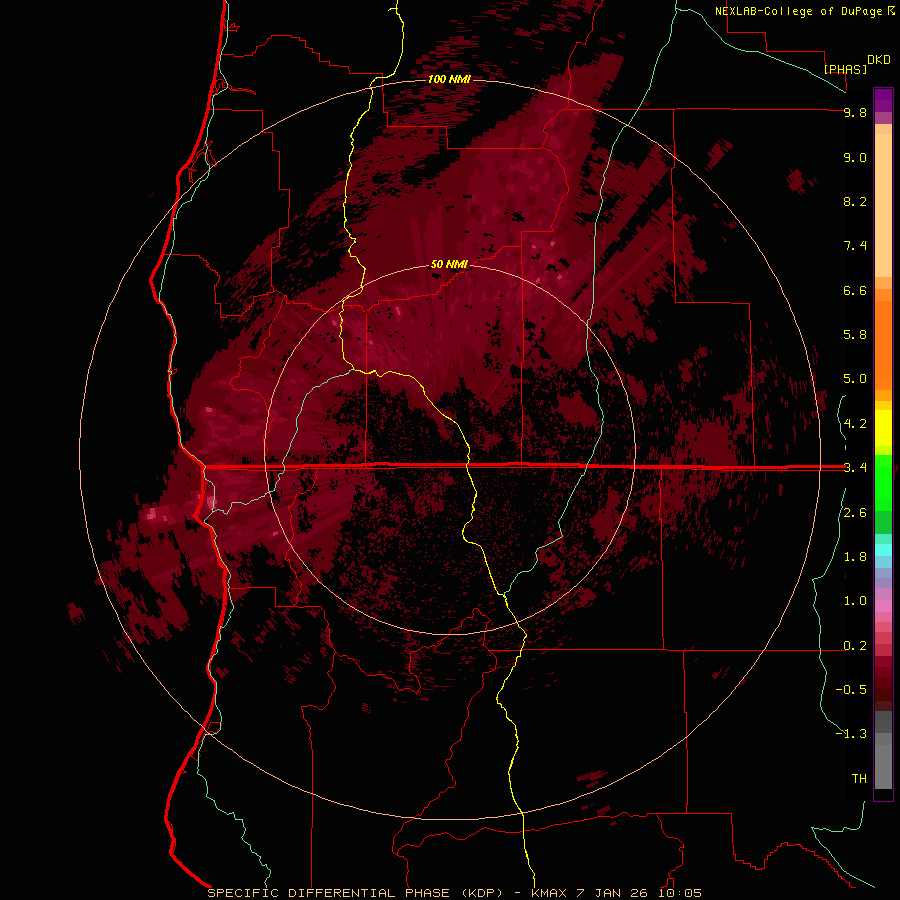
Task: Select the 2.6 value on color scale
Action: 855,513
